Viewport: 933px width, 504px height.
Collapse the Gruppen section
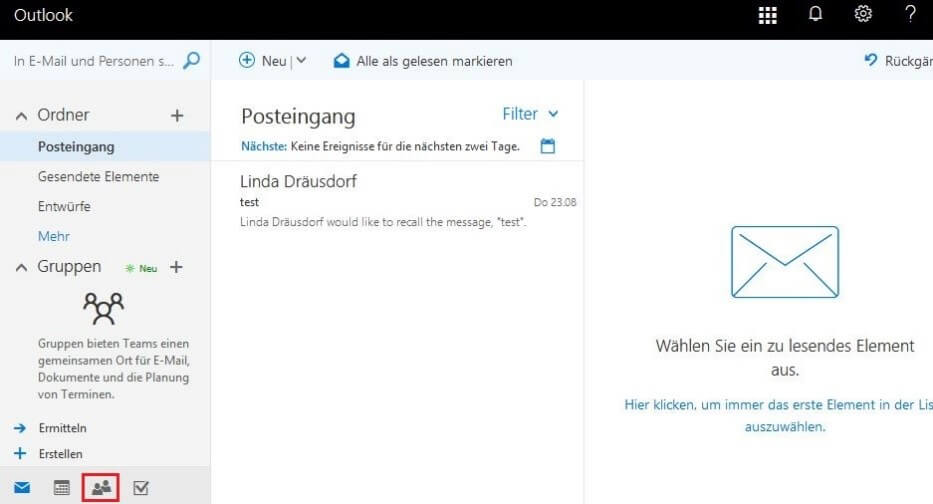21,268
